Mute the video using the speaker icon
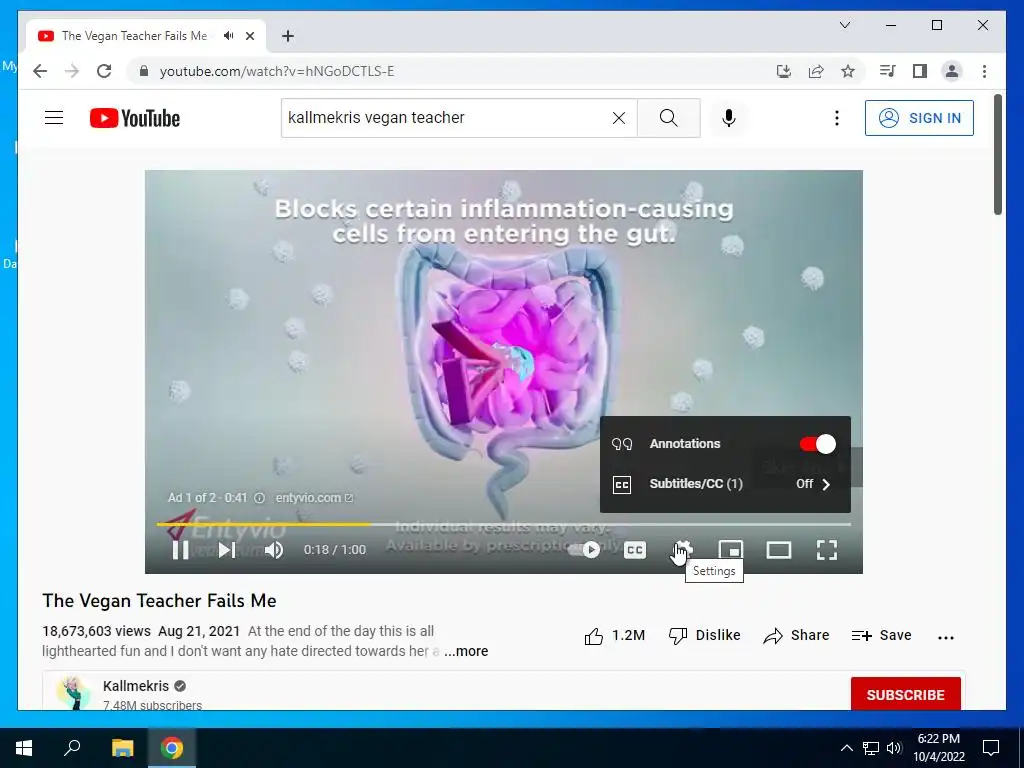This screenshot has height=768, width=1024. coord(274,550)
